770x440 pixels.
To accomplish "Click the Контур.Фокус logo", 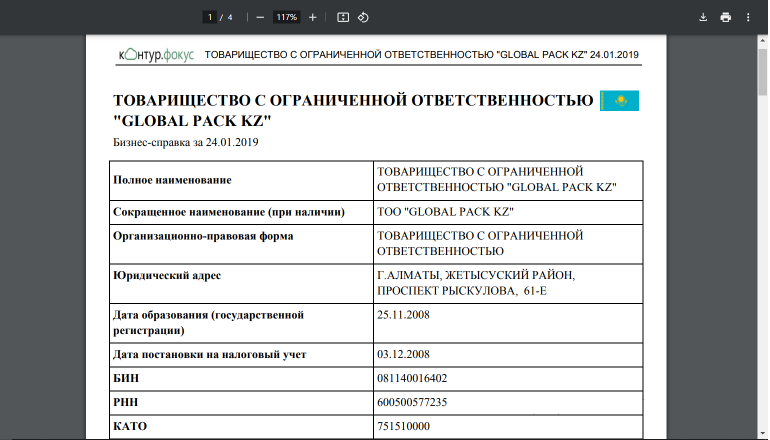I will (x=156, y=55).
